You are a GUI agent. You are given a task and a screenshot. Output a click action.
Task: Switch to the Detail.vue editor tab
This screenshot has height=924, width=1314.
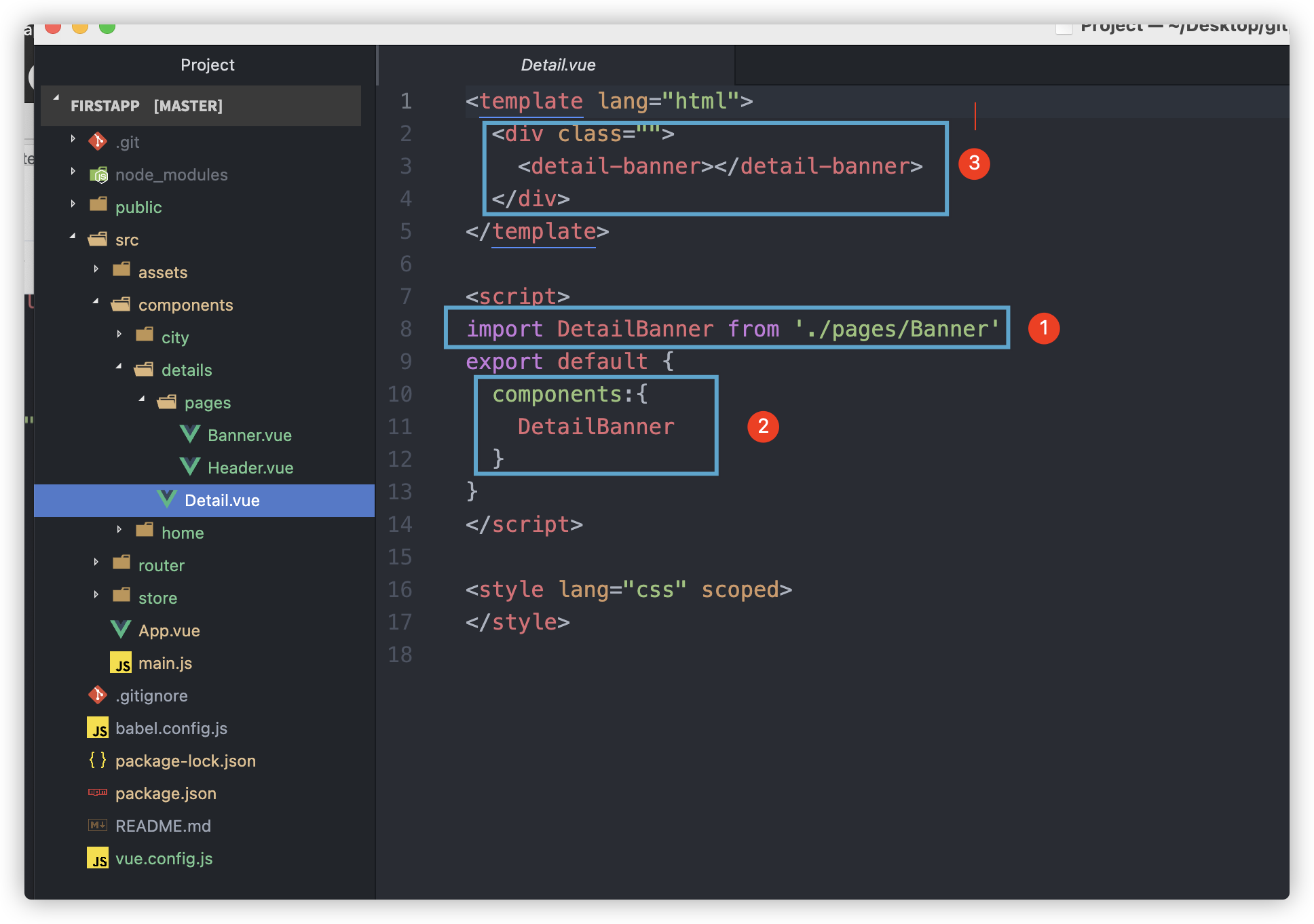[x=557, y=65]
